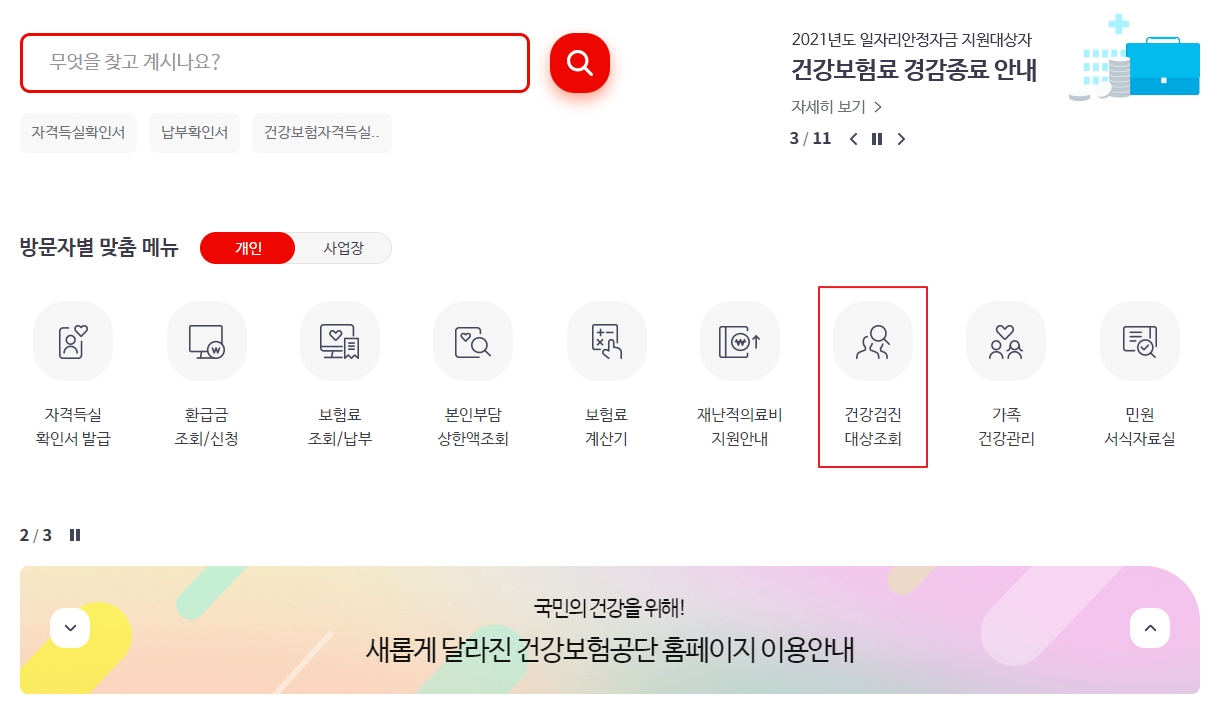This screenshot has width=1221, height=722.
Task: Click the 가족 건강관리 text label
Action: (1006, 426)
